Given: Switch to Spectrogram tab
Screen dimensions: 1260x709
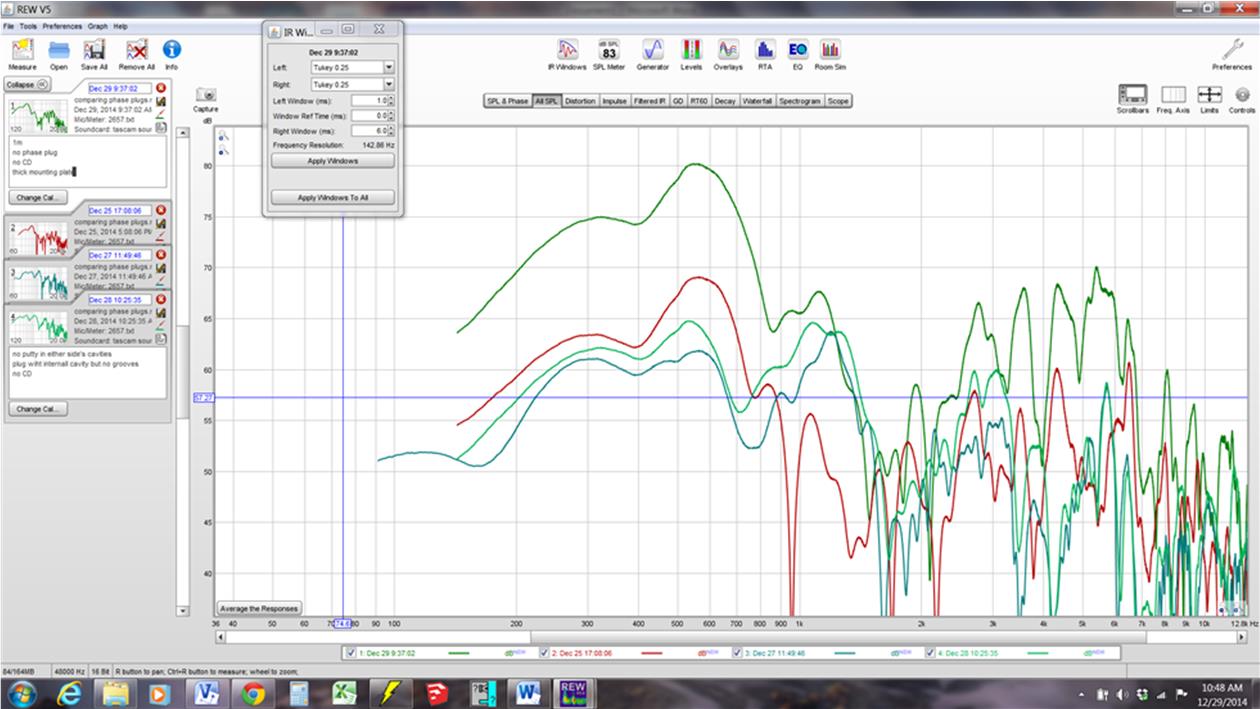Looking at the screenshot, I should click(801, 101).
